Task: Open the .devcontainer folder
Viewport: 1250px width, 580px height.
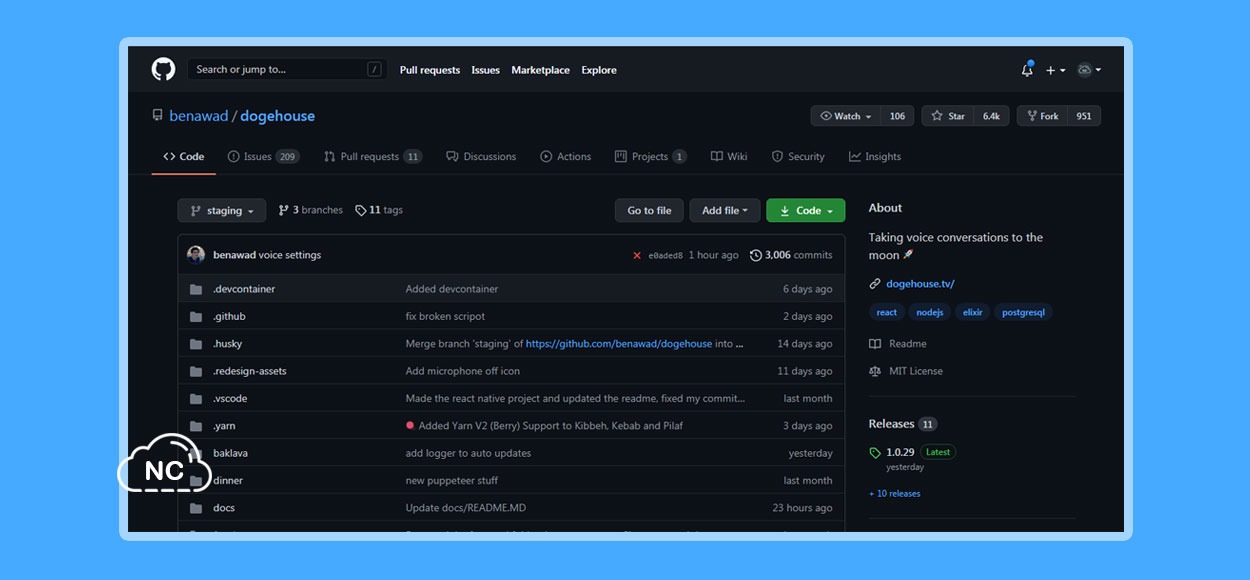Action: pos(244,289)
